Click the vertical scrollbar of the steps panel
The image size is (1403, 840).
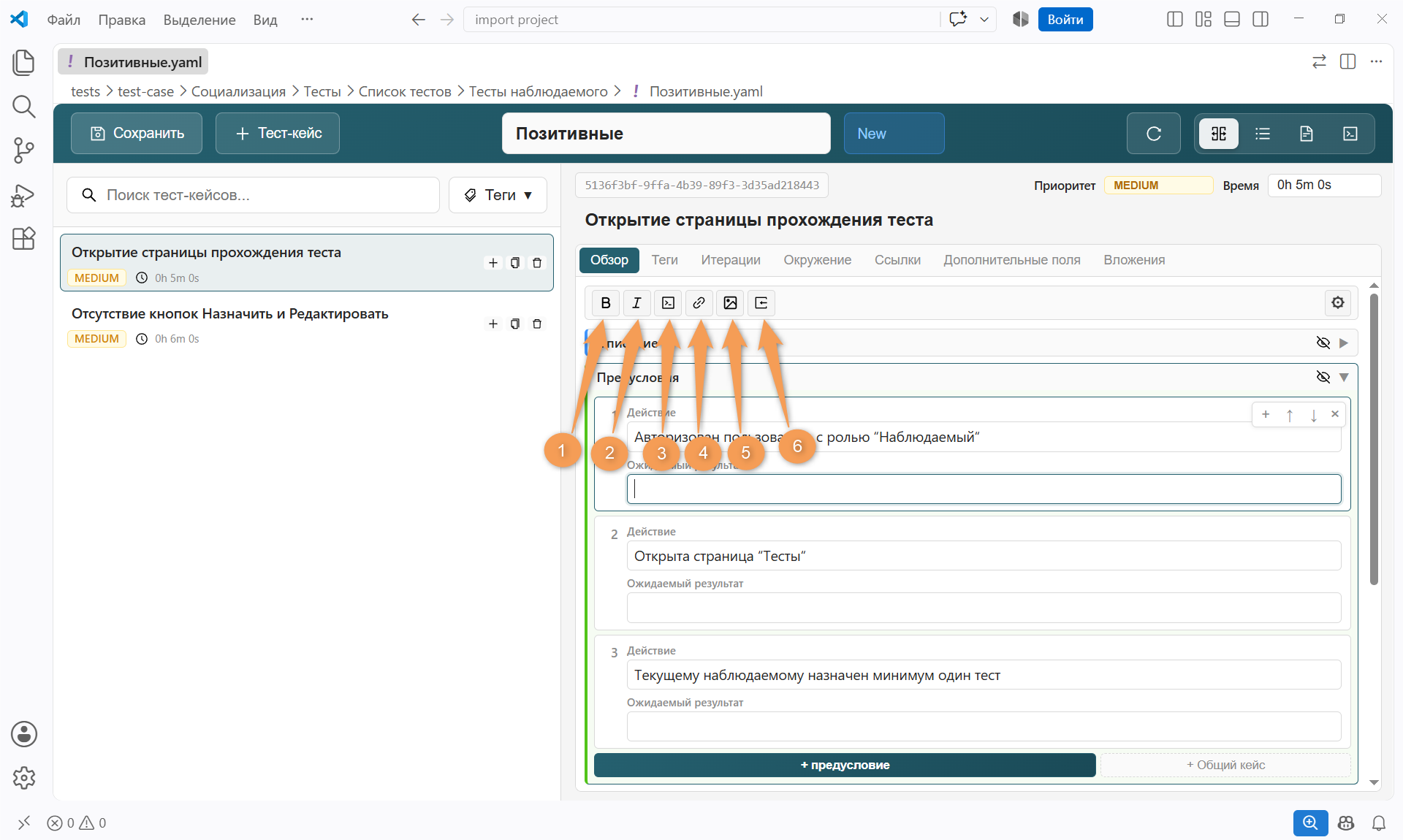tap(1374, 438)
